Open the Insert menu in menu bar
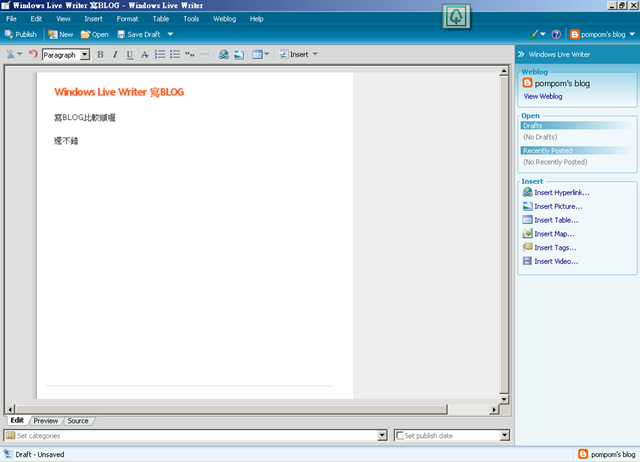Viewport: 640px width, 462px height. [x=93, y=19]
